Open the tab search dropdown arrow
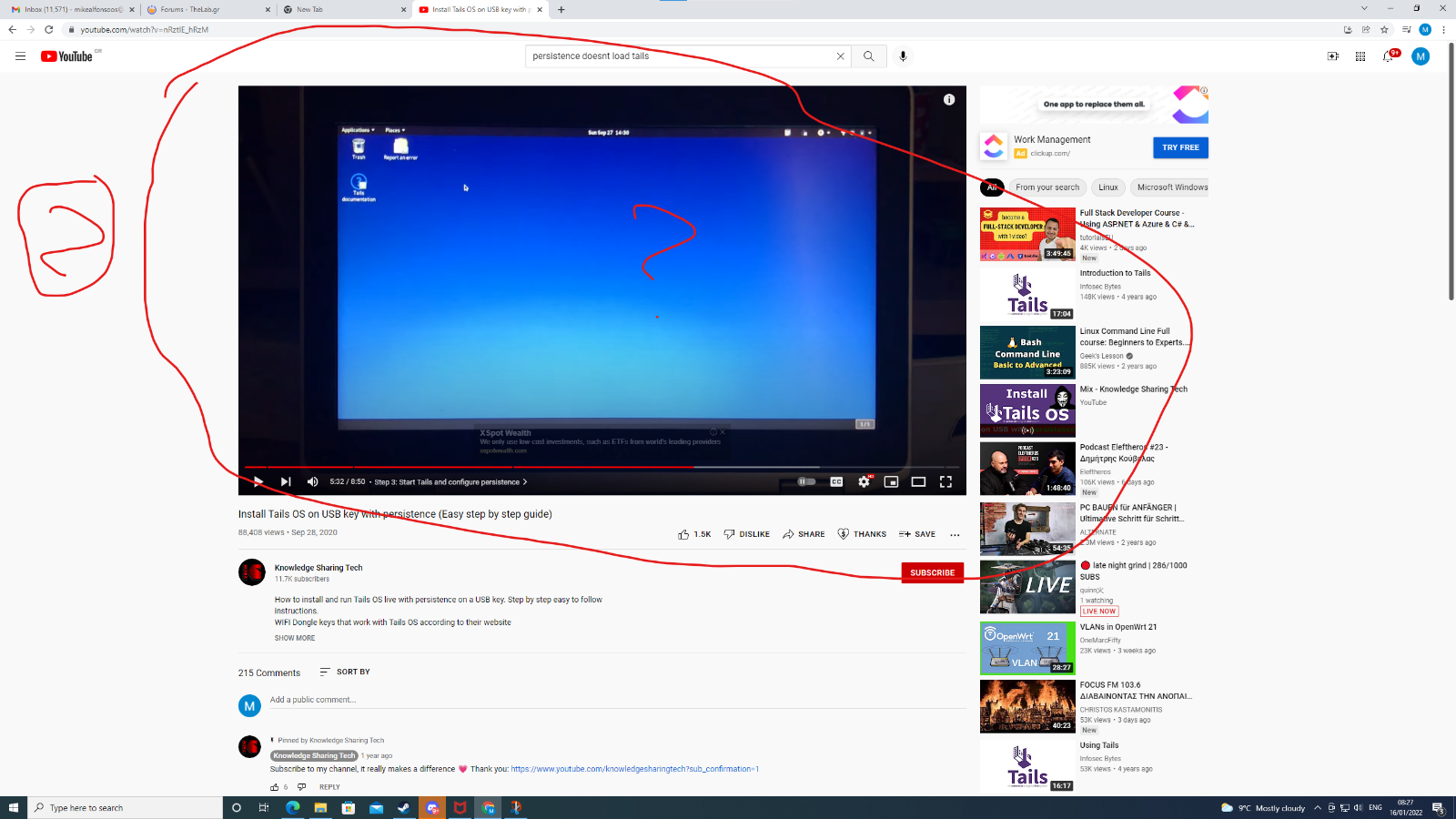The width and height of the screenshot is (1456, 819). coord(1364,8)
